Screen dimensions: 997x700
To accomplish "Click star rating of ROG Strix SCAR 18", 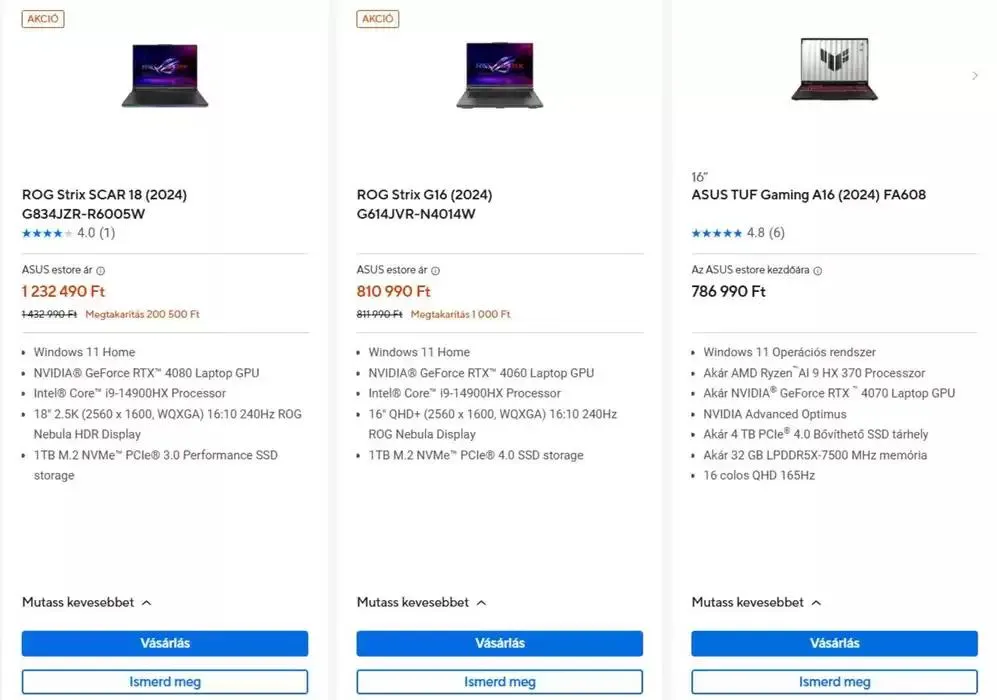I will point(46,233).
